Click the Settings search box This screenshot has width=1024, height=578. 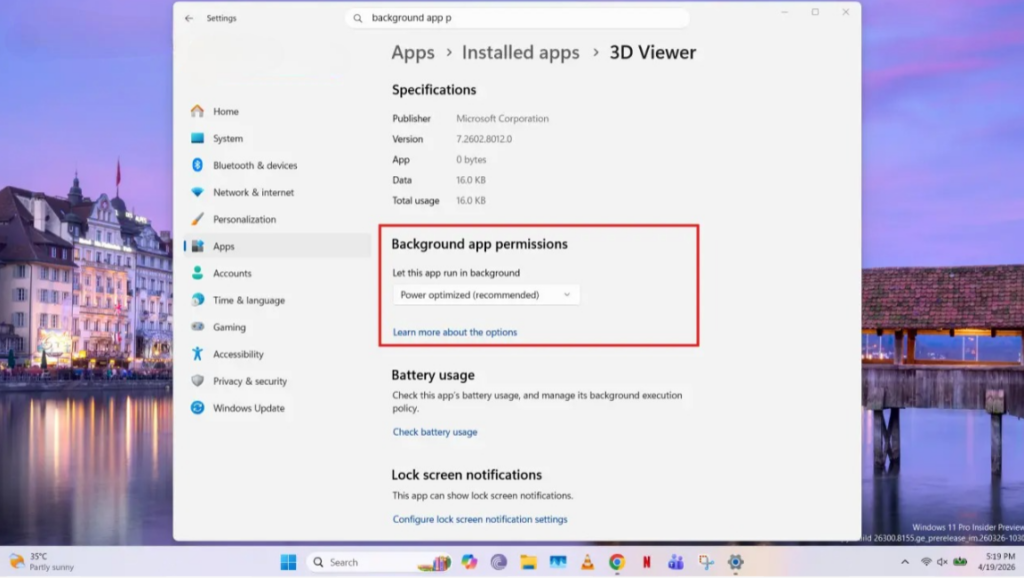pyautogui.click(x=517, y=18)
